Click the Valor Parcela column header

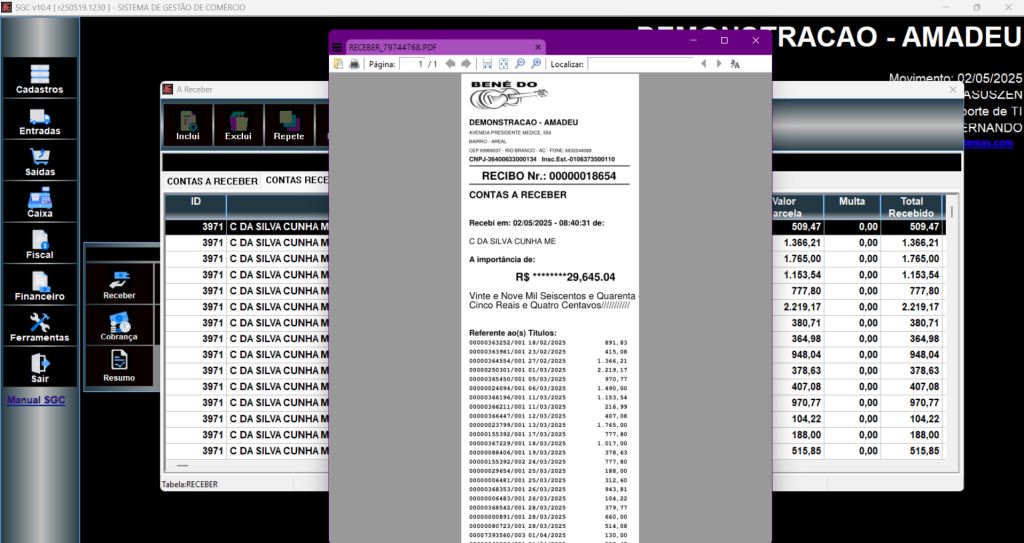coord(797,206)
